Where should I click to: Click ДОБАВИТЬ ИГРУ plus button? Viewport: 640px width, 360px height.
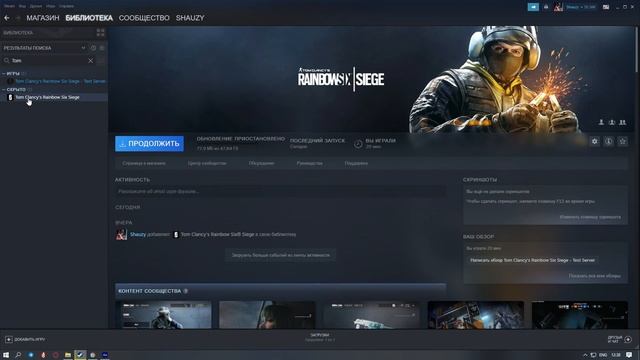point(25,339)
